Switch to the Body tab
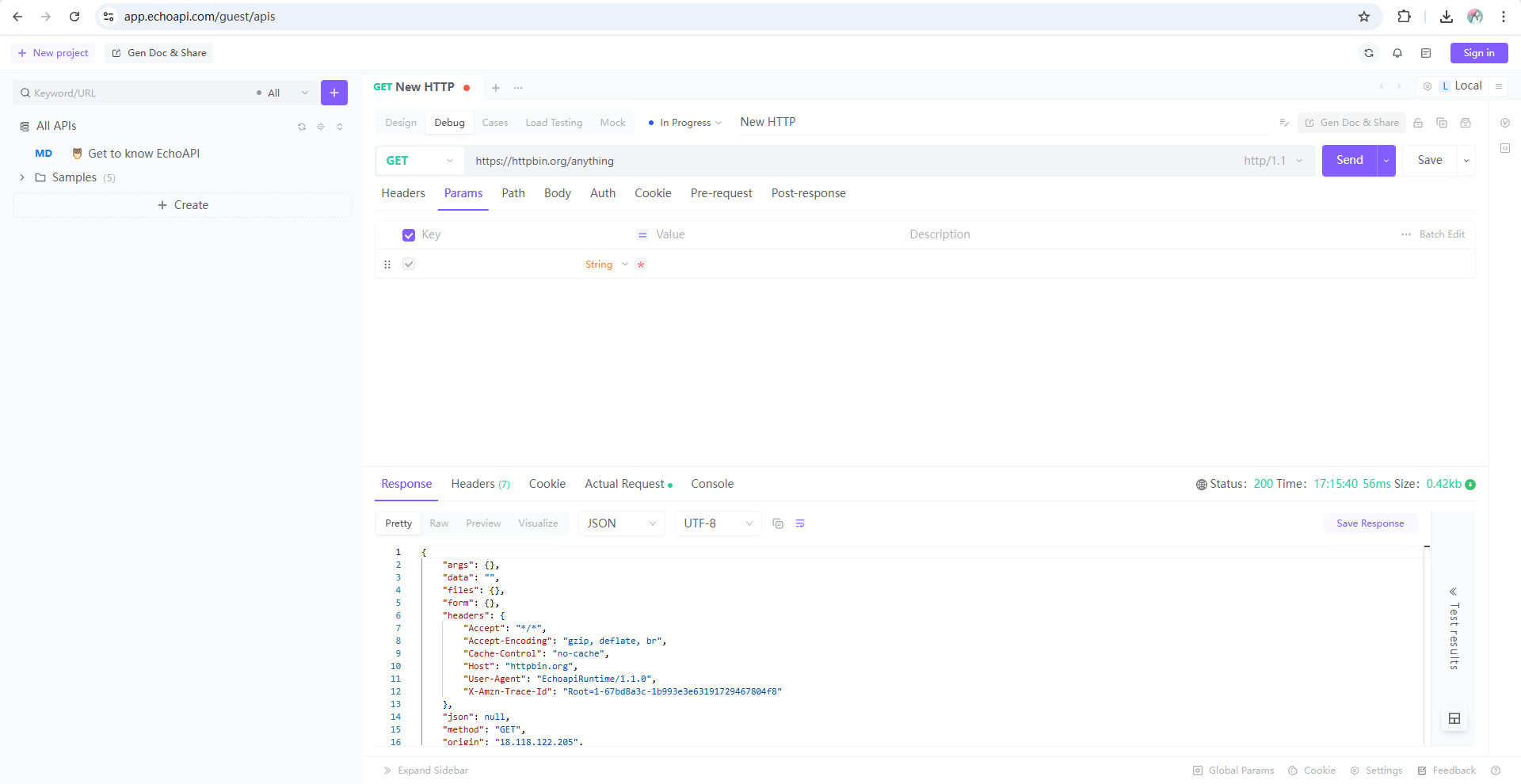 click(558, 193)
